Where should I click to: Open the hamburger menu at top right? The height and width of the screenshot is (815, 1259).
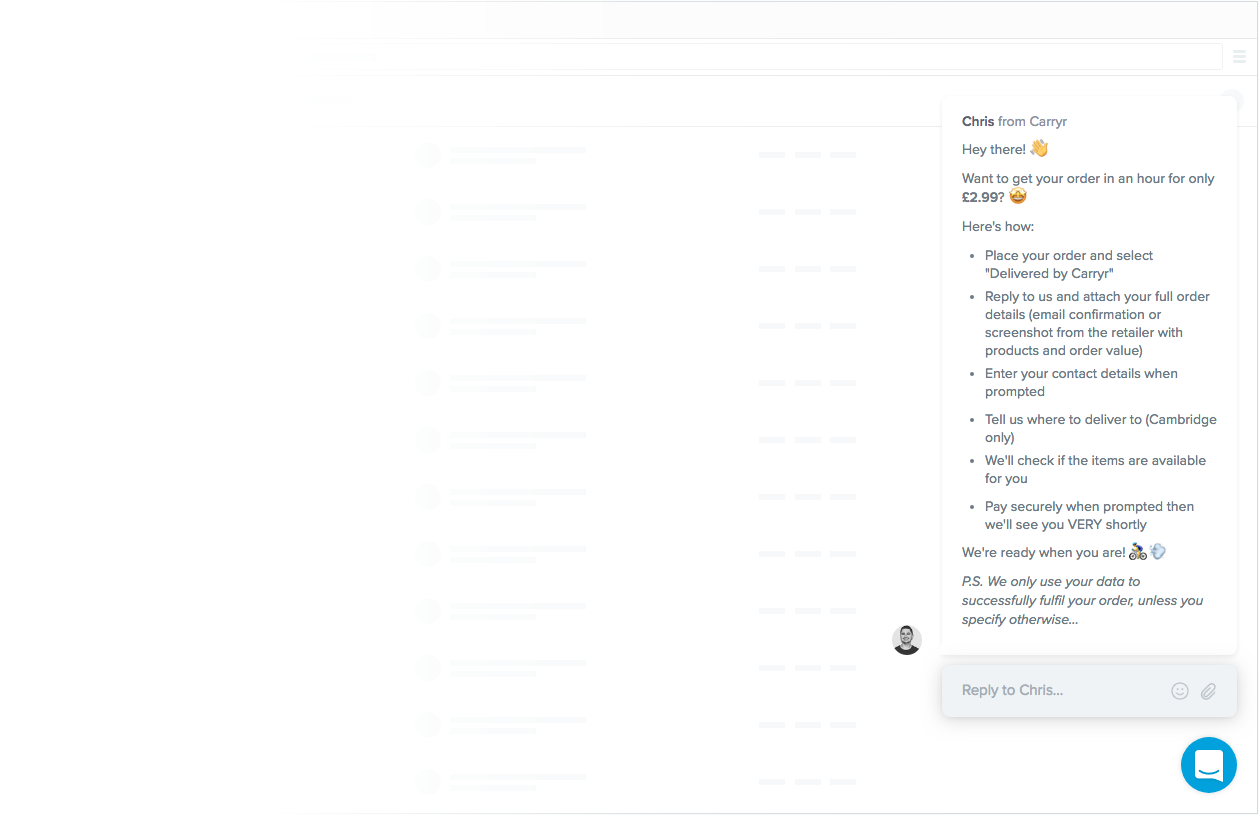1240,57
